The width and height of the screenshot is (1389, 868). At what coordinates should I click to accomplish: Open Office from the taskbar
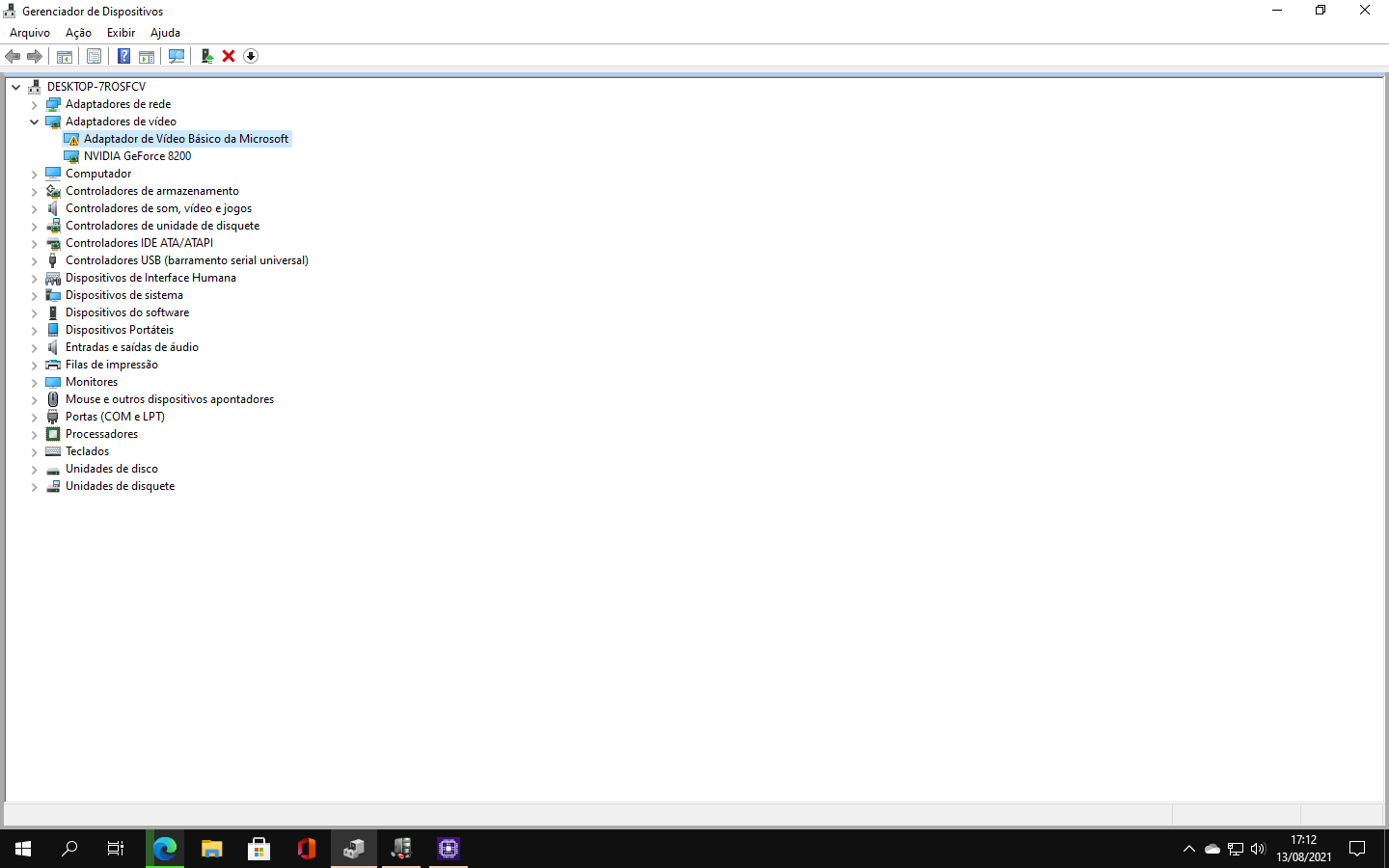point(307,849)
